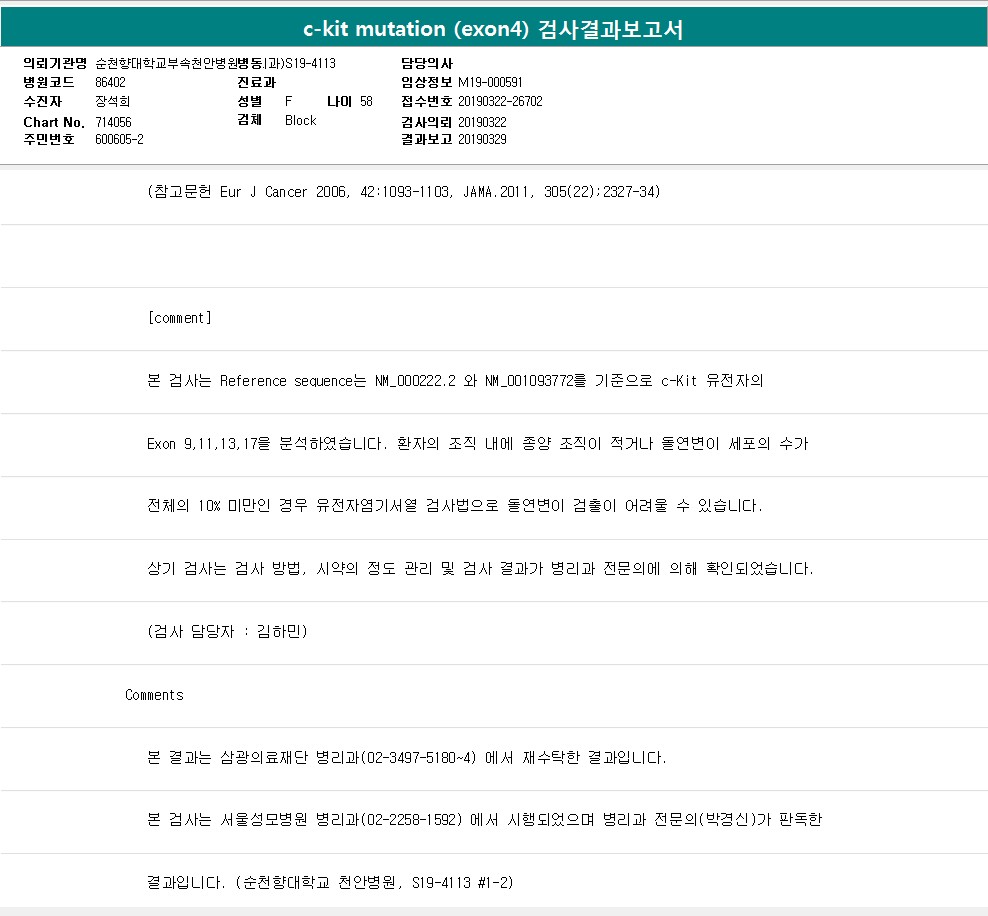Select the reference line 'Eur J Cancer 2006'

pyautogui.click(x=404, y=192)
